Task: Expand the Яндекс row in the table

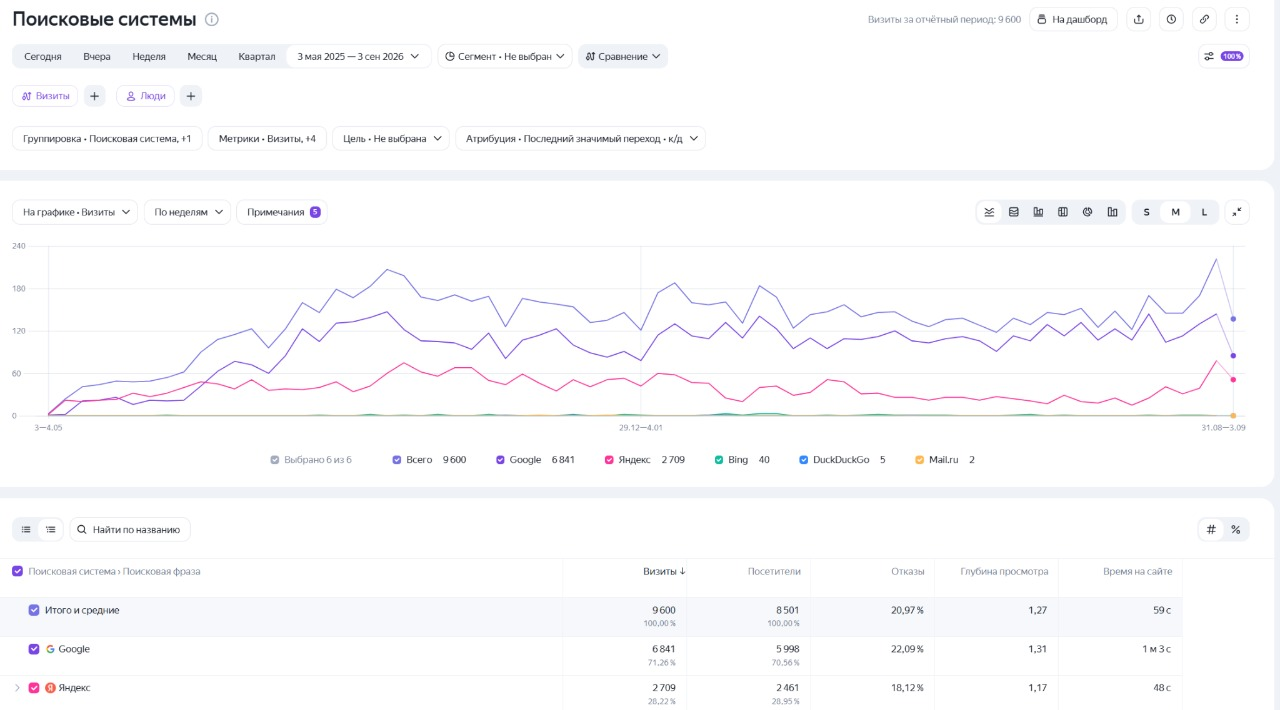Action: click(x=17, y=688)
